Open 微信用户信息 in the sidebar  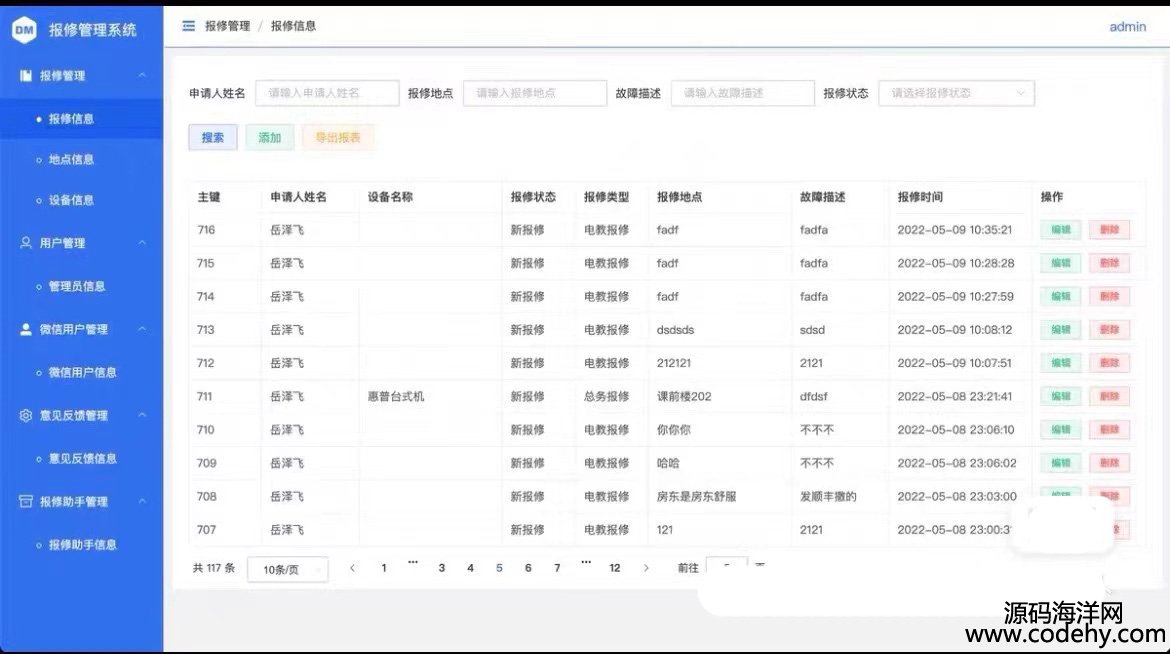coord(81,372)
